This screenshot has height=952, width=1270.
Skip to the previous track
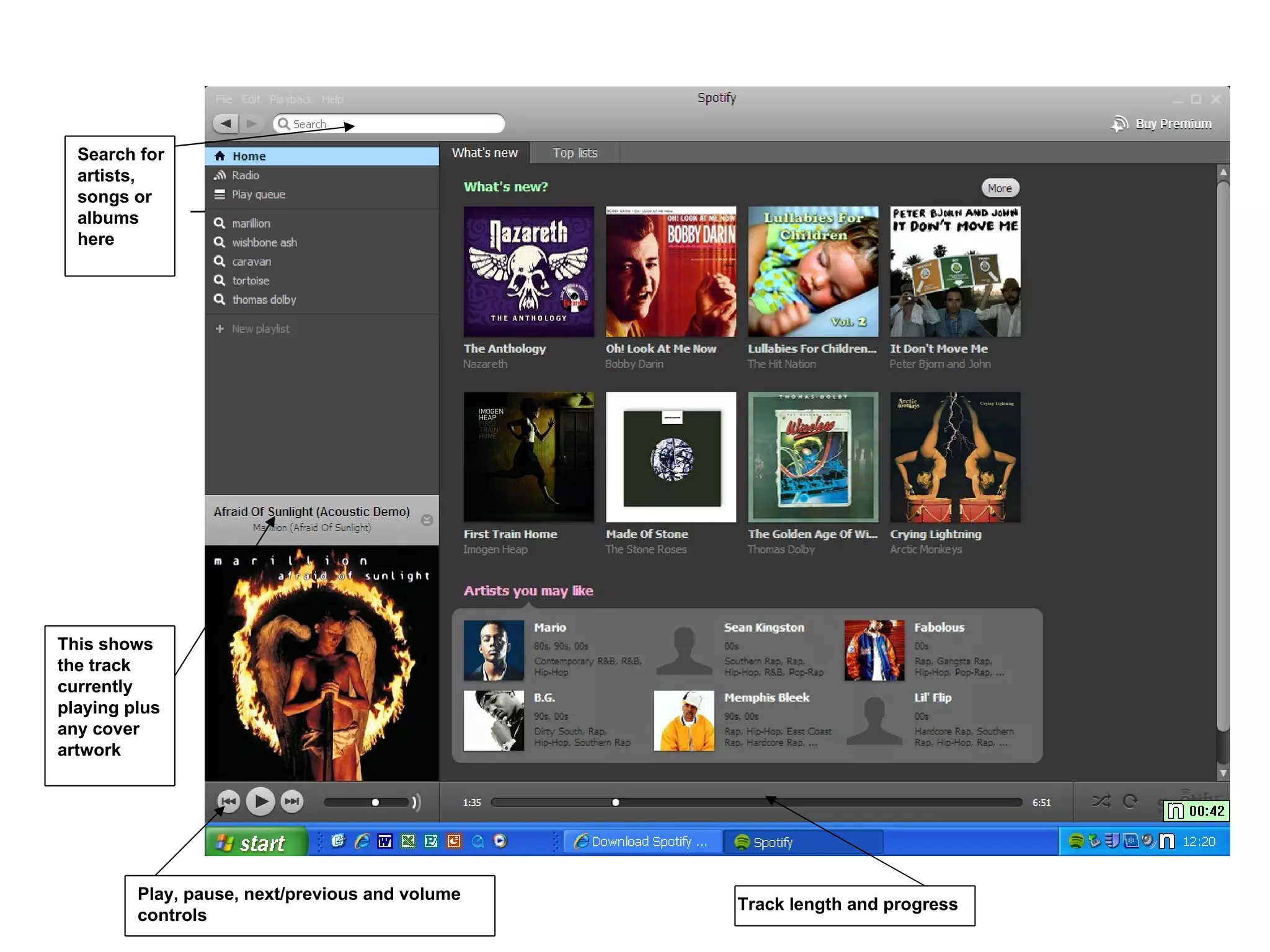(x=228, y=802)
